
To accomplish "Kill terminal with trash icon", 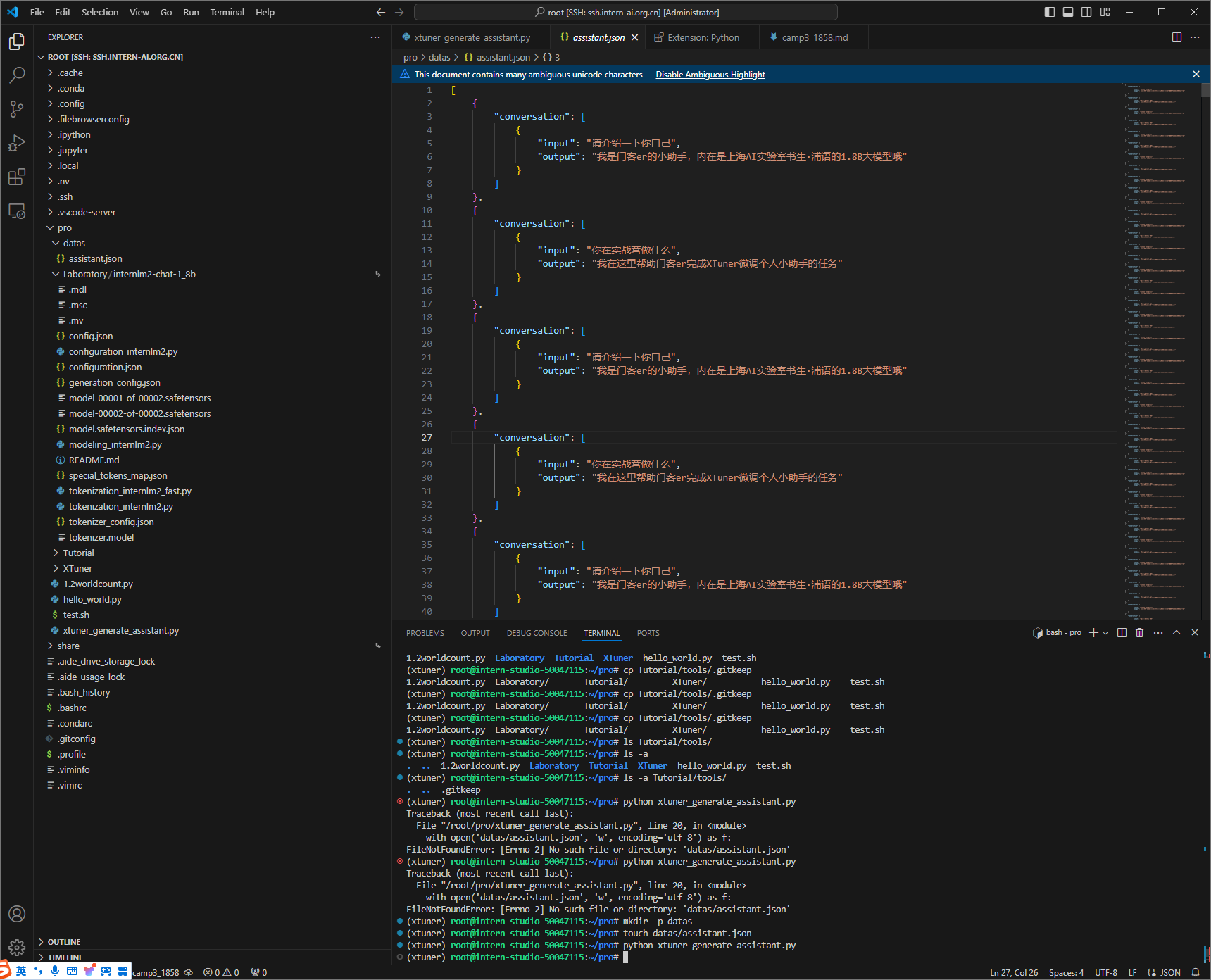I will [1140, 632].
